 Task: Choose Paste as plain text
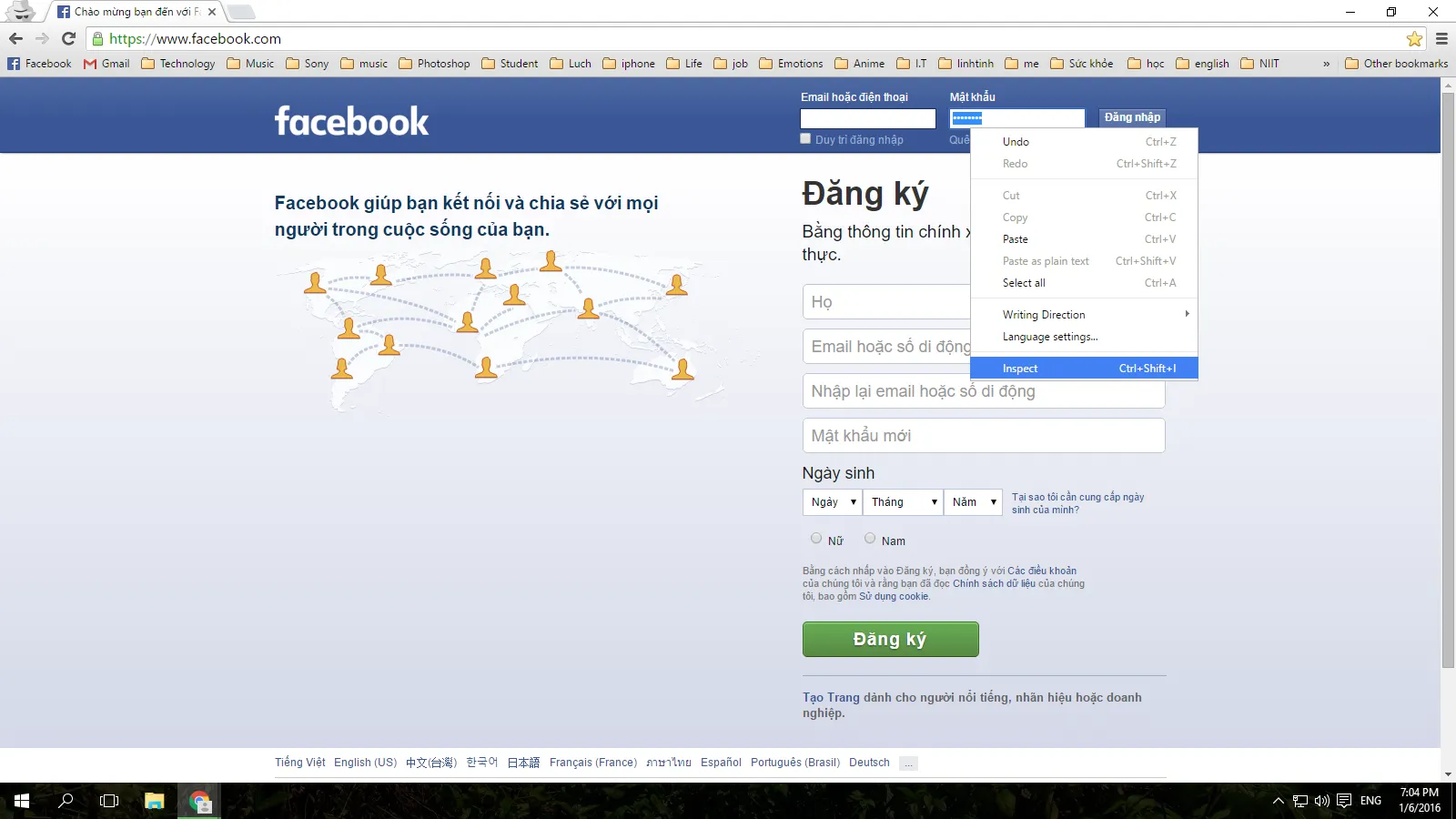(x=1084, y=261)
